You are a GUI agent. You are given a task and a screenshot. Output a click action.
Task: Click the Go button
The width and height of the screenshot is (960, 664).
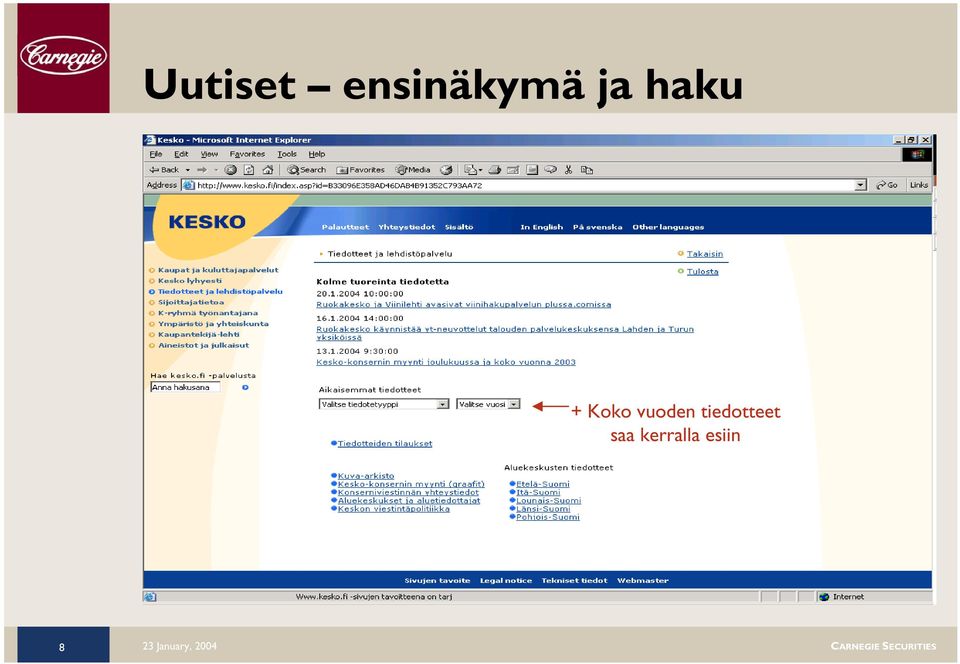(x=887, y=185)
